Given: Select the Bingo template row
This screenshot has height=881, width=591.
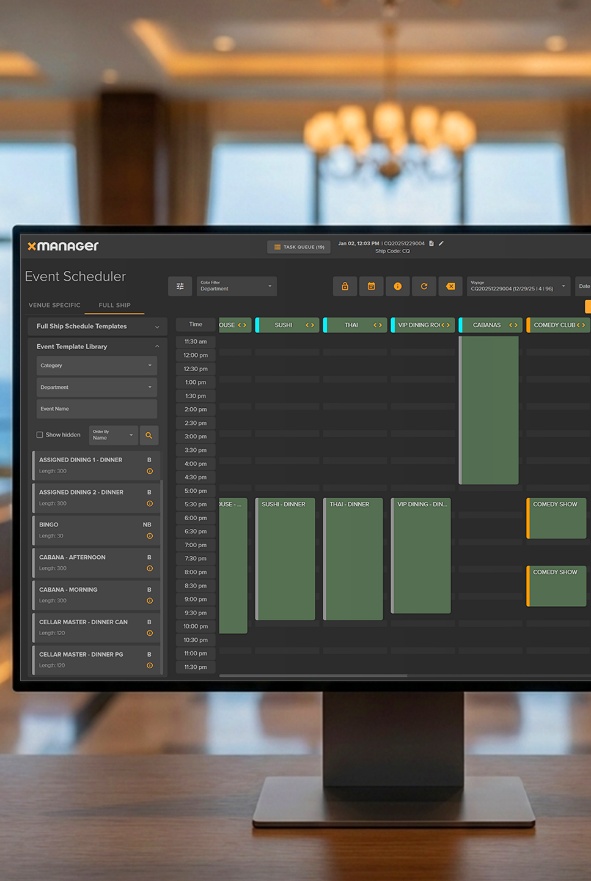Looking at the screenshot, I should coord(97,530).
